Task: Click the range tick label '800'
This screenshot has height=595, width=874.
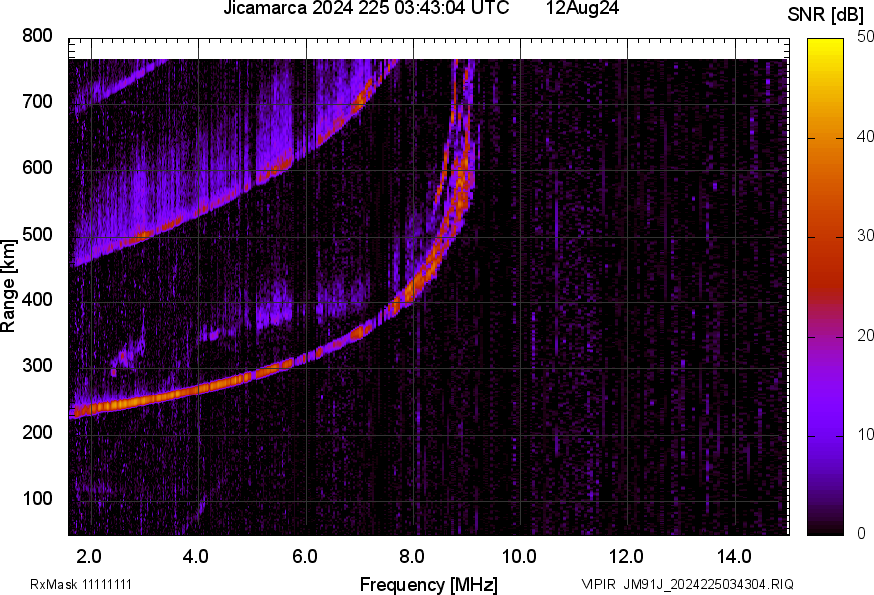Action: tap(37, 36)
